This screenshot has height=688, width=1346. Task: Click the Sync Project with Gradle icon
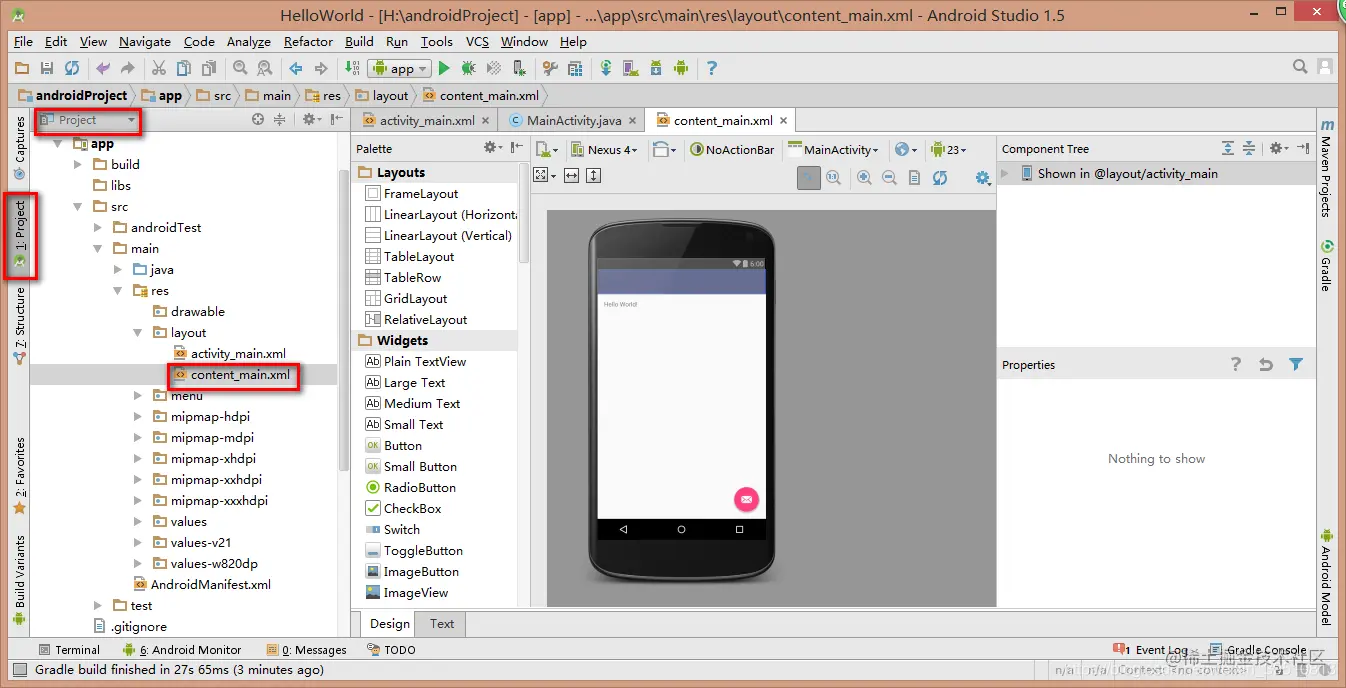[x=606, y=69]
